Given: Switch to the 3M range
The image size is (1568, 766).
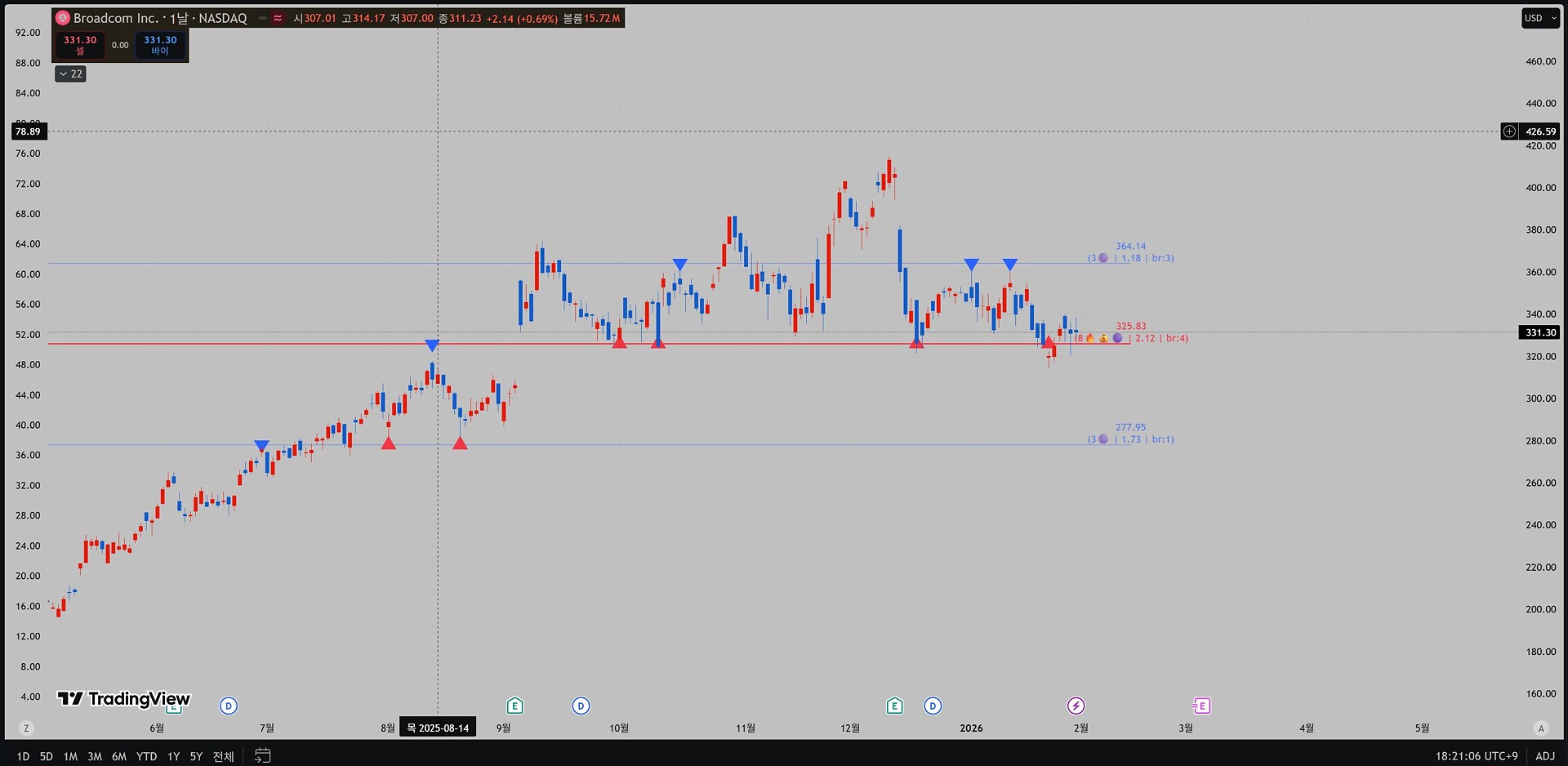Looking at the screenshot, I should click(95, 756).
